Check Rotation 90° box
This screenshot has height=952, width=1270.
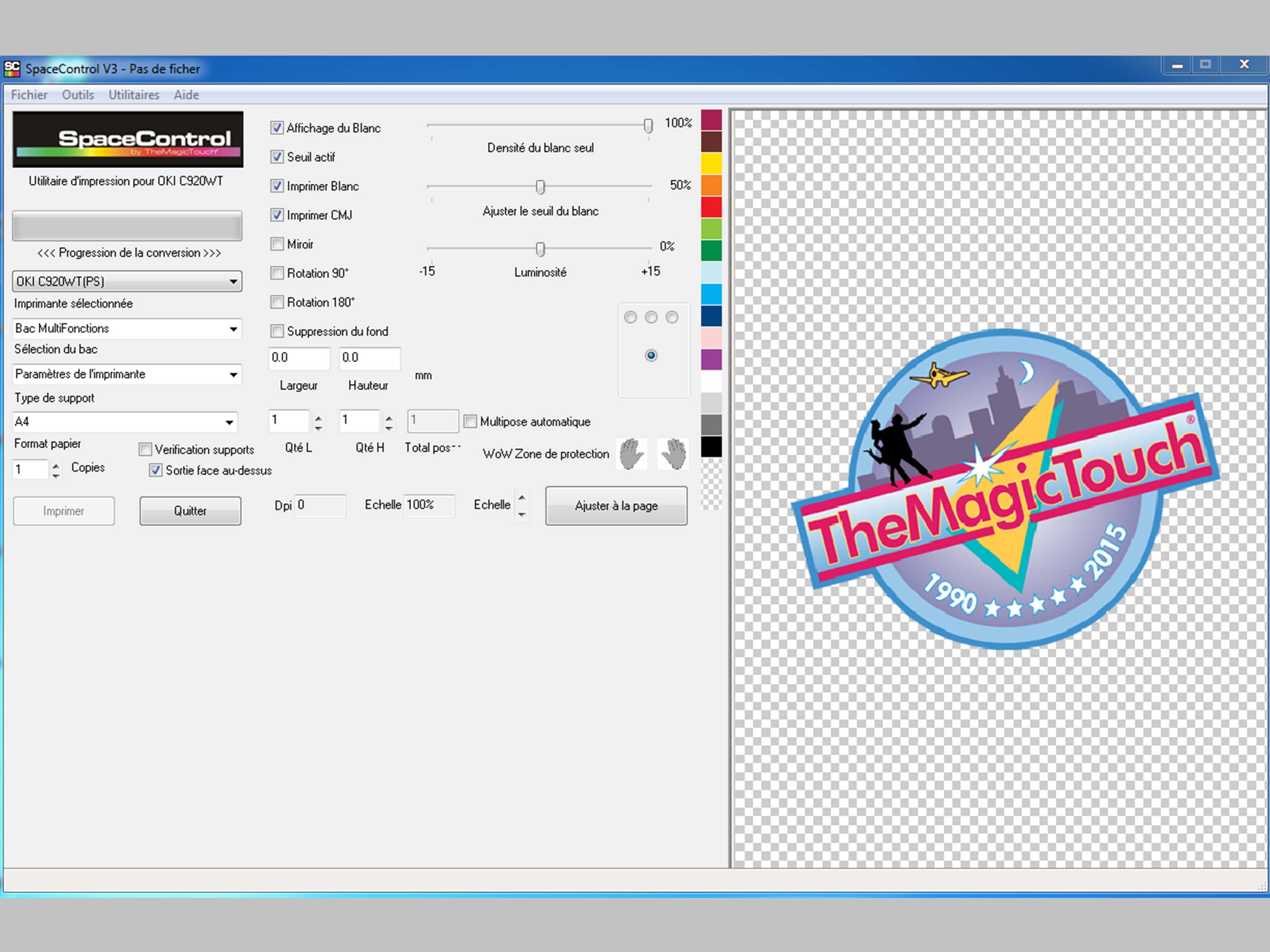[x=277, y=273]
